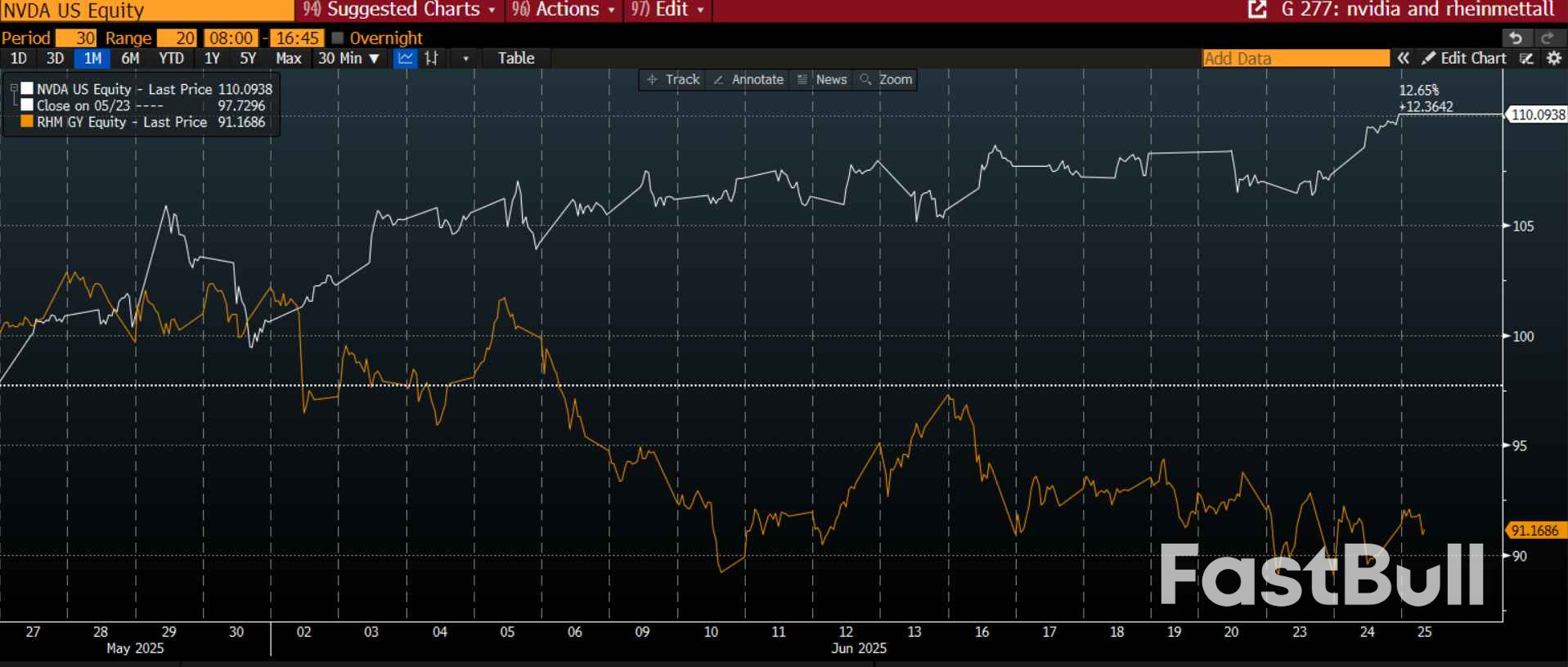Select the line chart type icon
Viewport: 1568px width, 667px height.
tap(405, 58)
